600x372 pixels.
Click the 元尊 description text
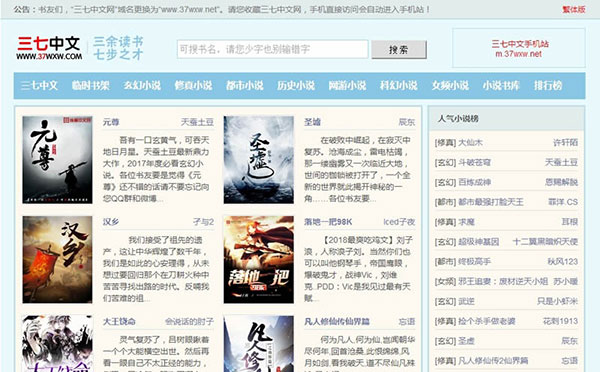click(157, 169)
